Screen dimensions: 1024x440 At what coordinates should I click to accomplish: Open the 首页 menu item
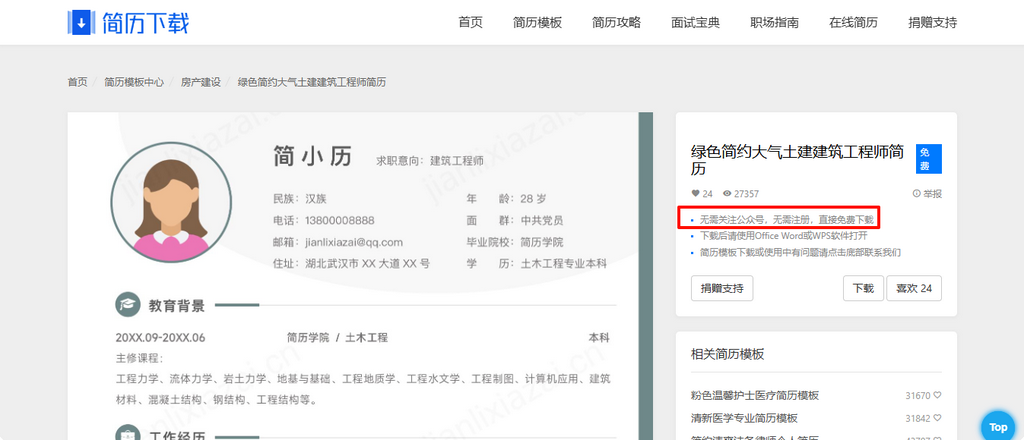click(470, 23)
